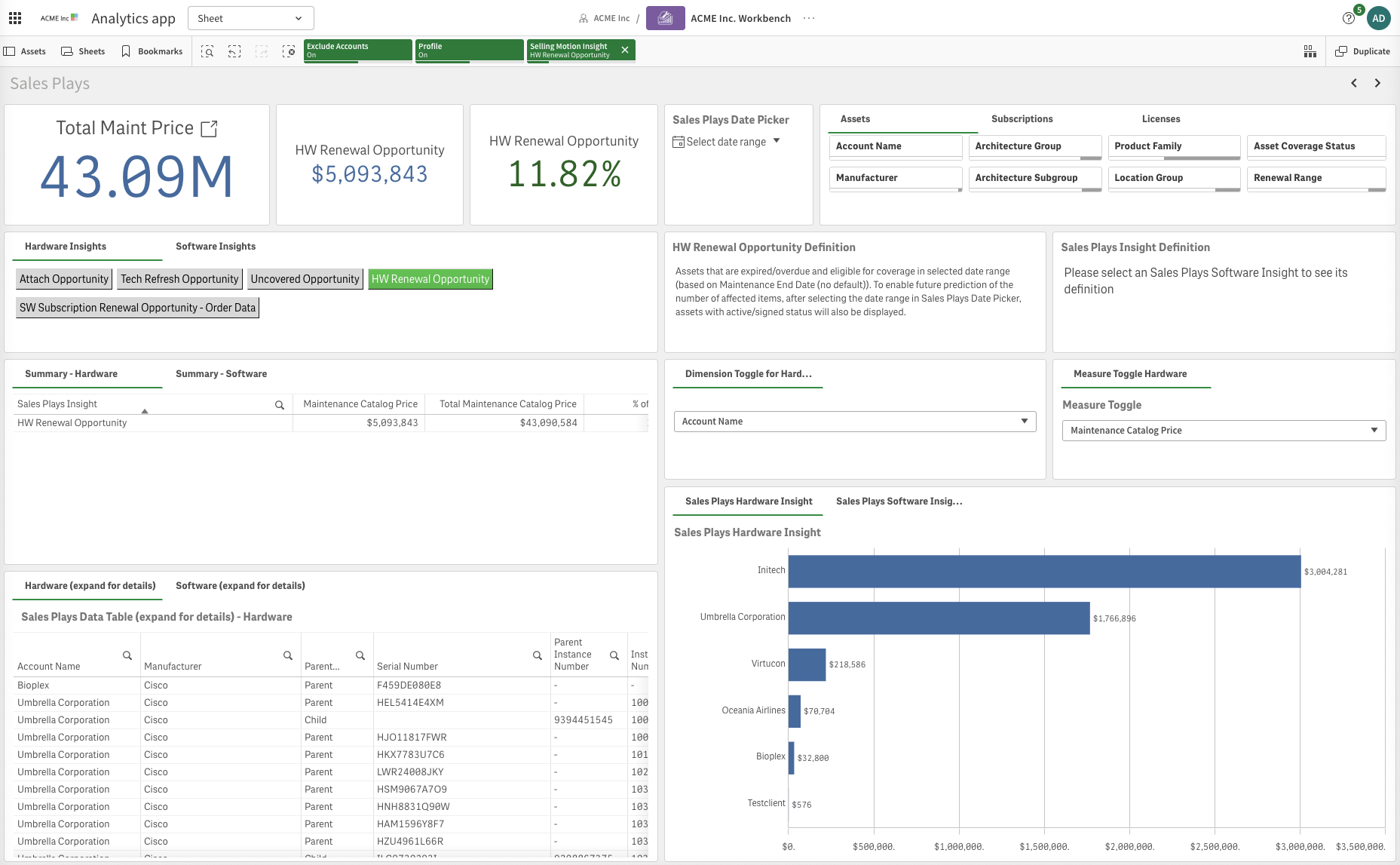Toggle the Uncovered Opportunity insight
Screen dimensions: 1400x865
tap(305, 279)
